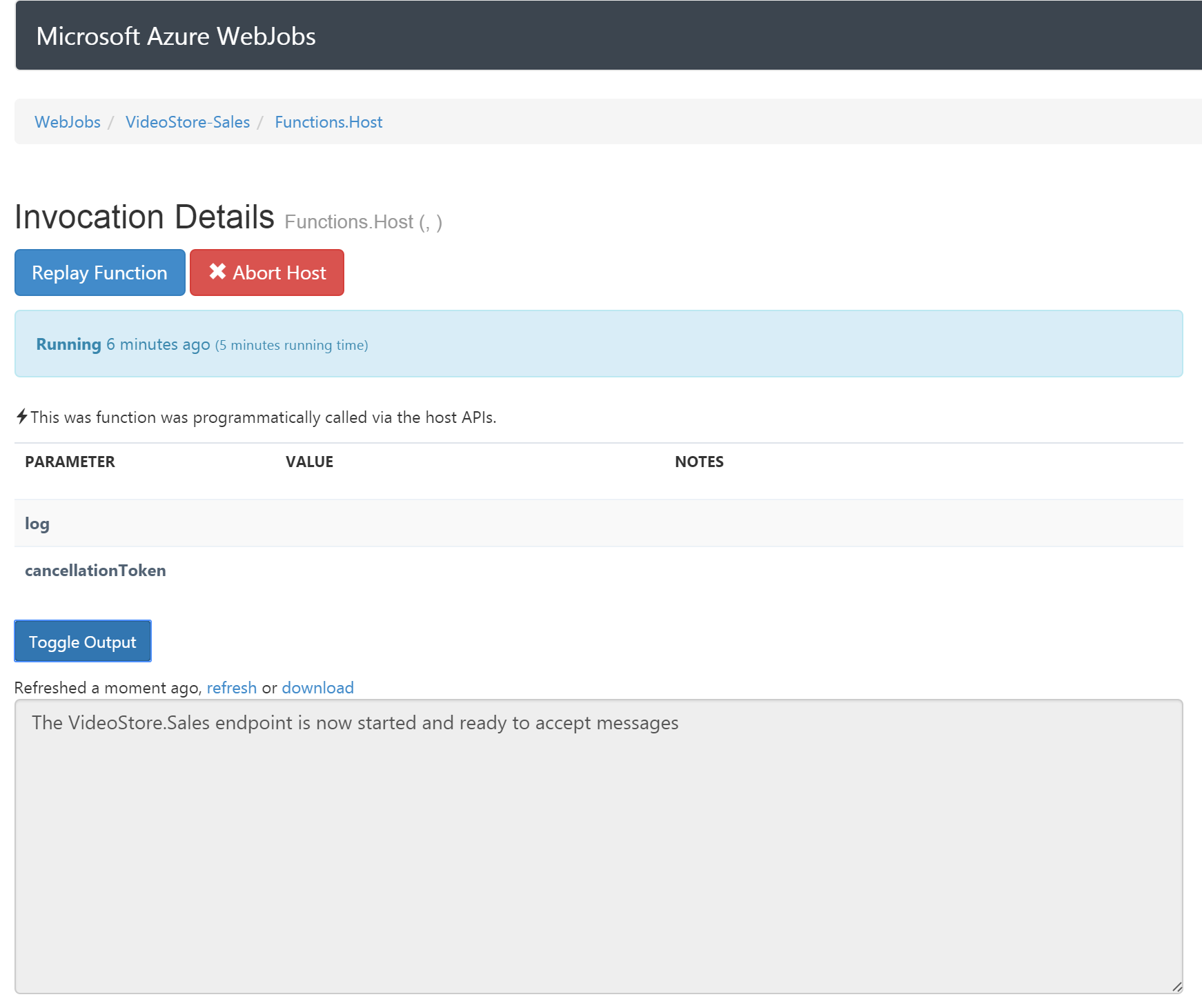Click the VALUE column header

(x=310, y=462)
